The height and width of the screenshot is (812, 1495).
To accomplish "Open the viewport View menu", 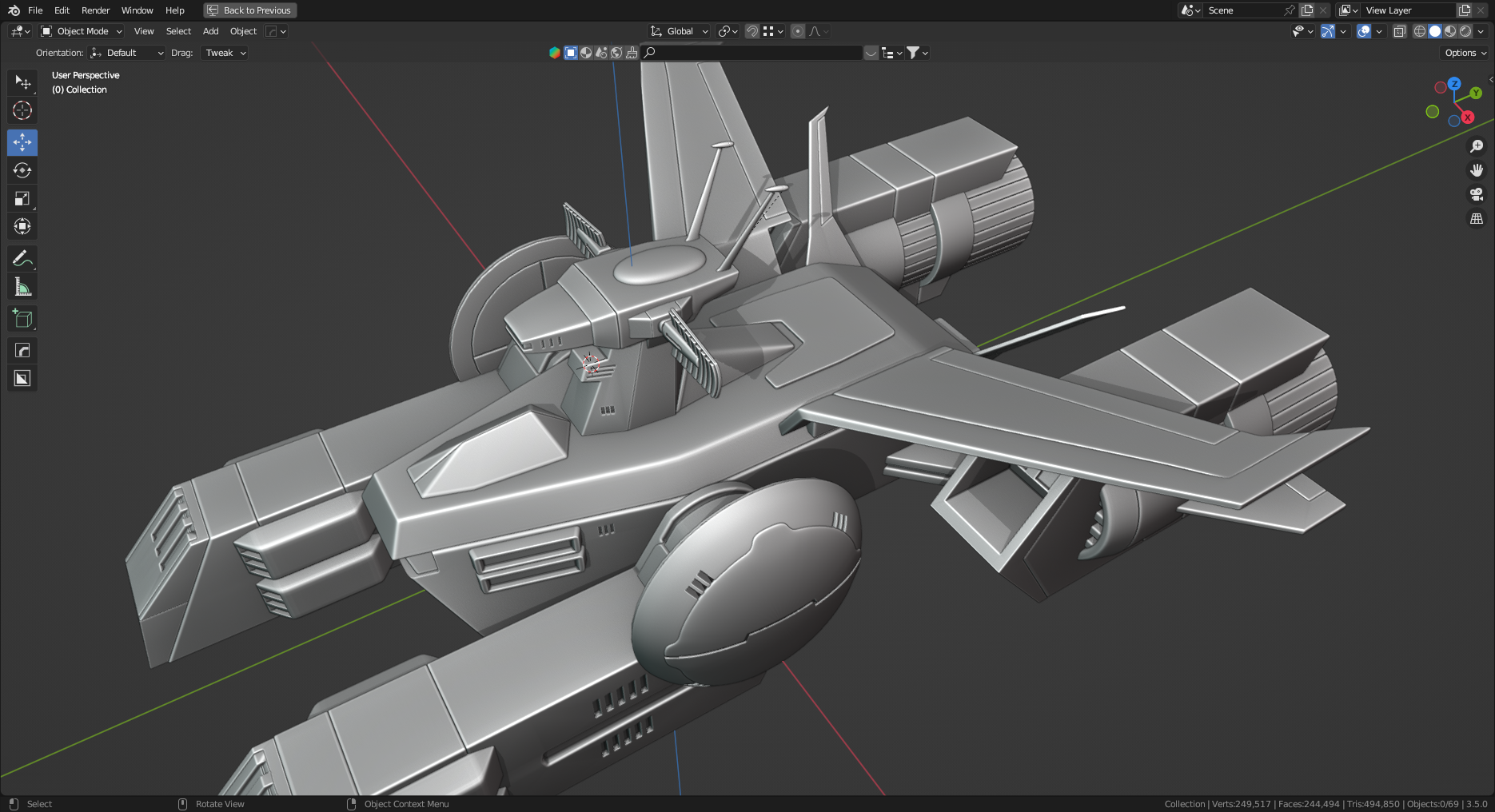I will pyautogui.click(x=144, y=31).
